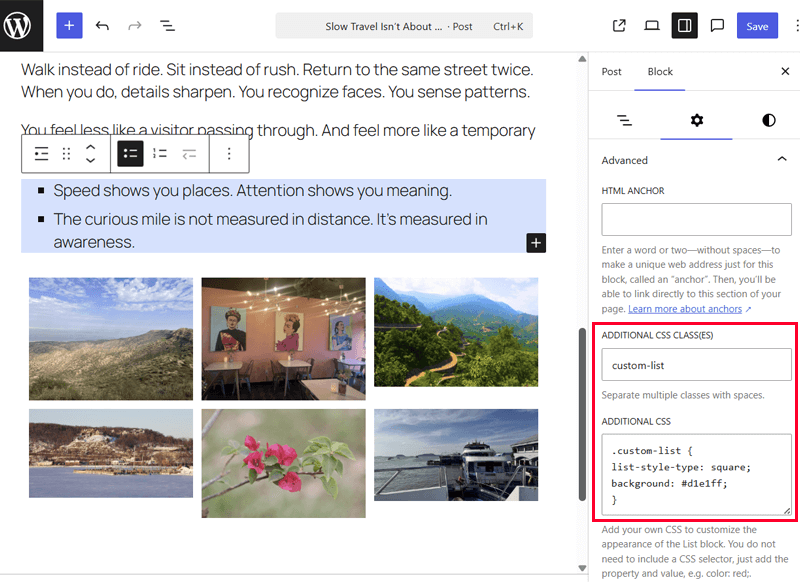Click the WordPress logo icon
Viewport: 800px width, 582px height.
tap(22, 26)
